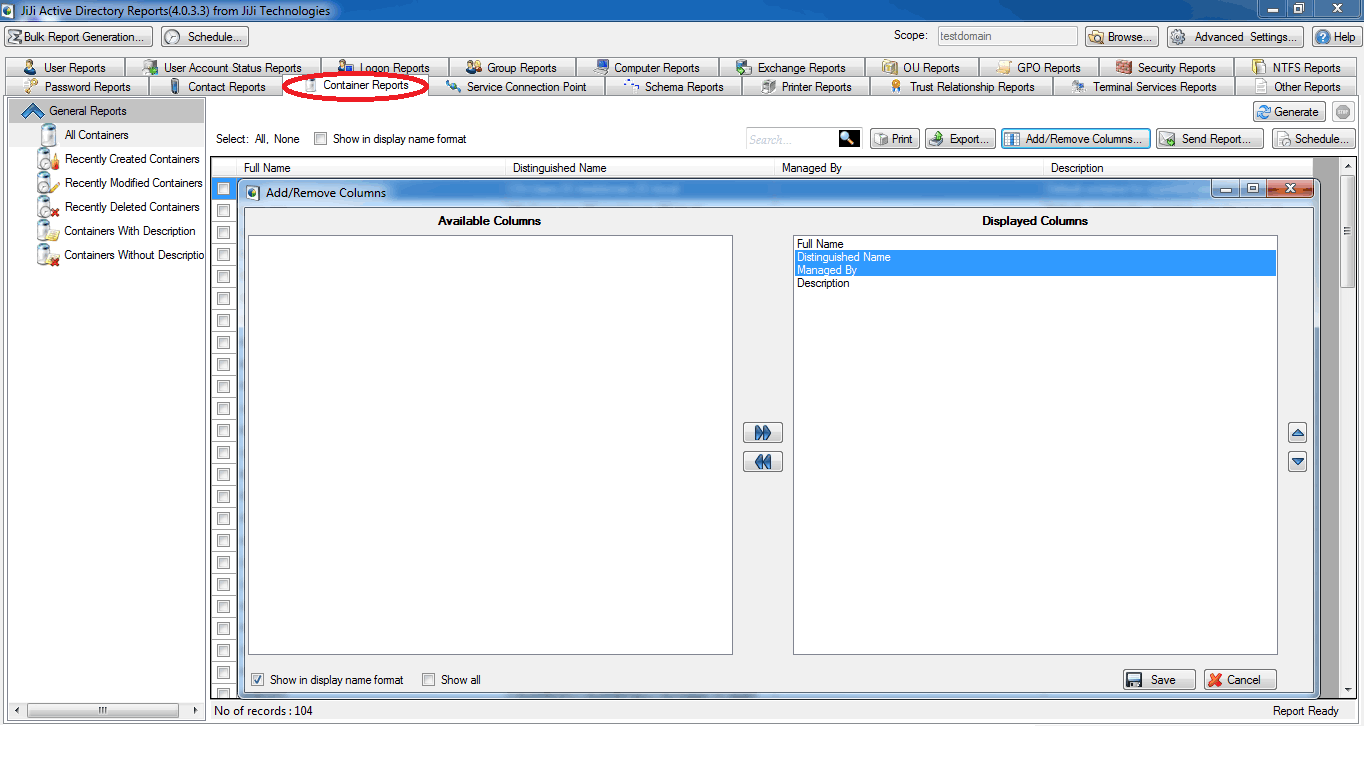Click the add column right-arrows button

[763, 433]
